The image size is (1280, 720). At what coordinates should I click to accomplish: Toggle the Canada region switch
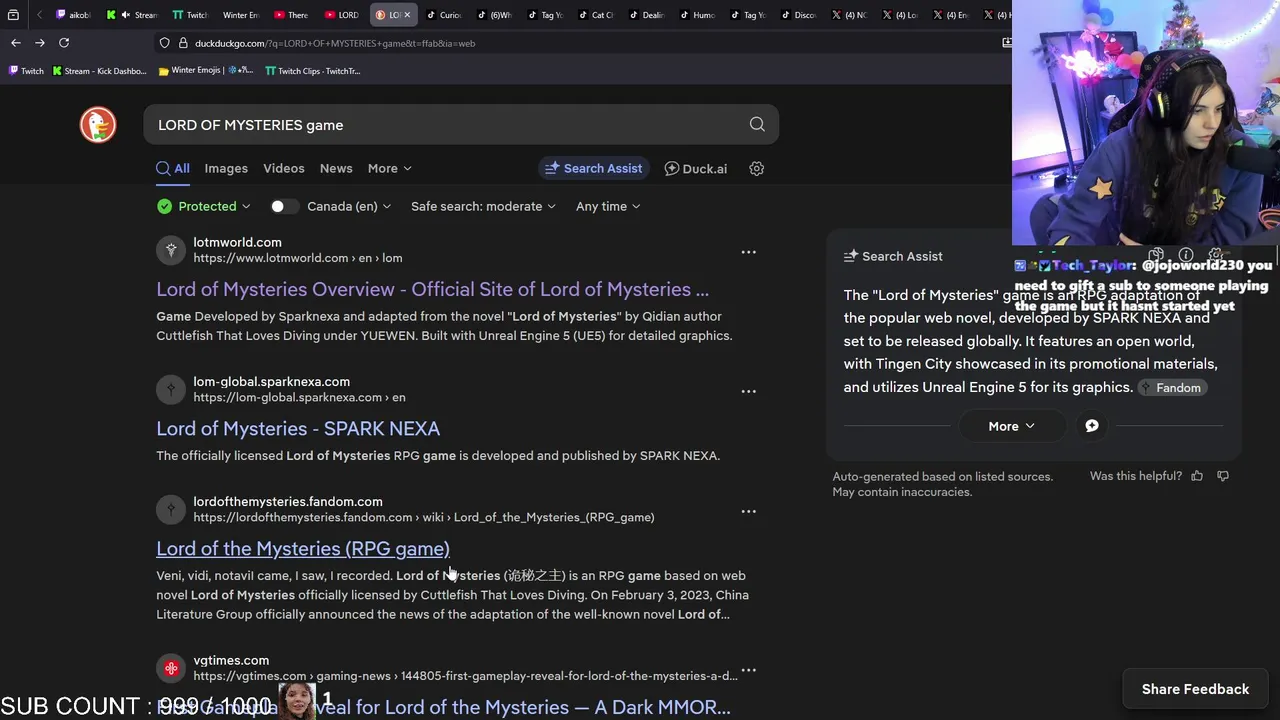coord(284,206)
